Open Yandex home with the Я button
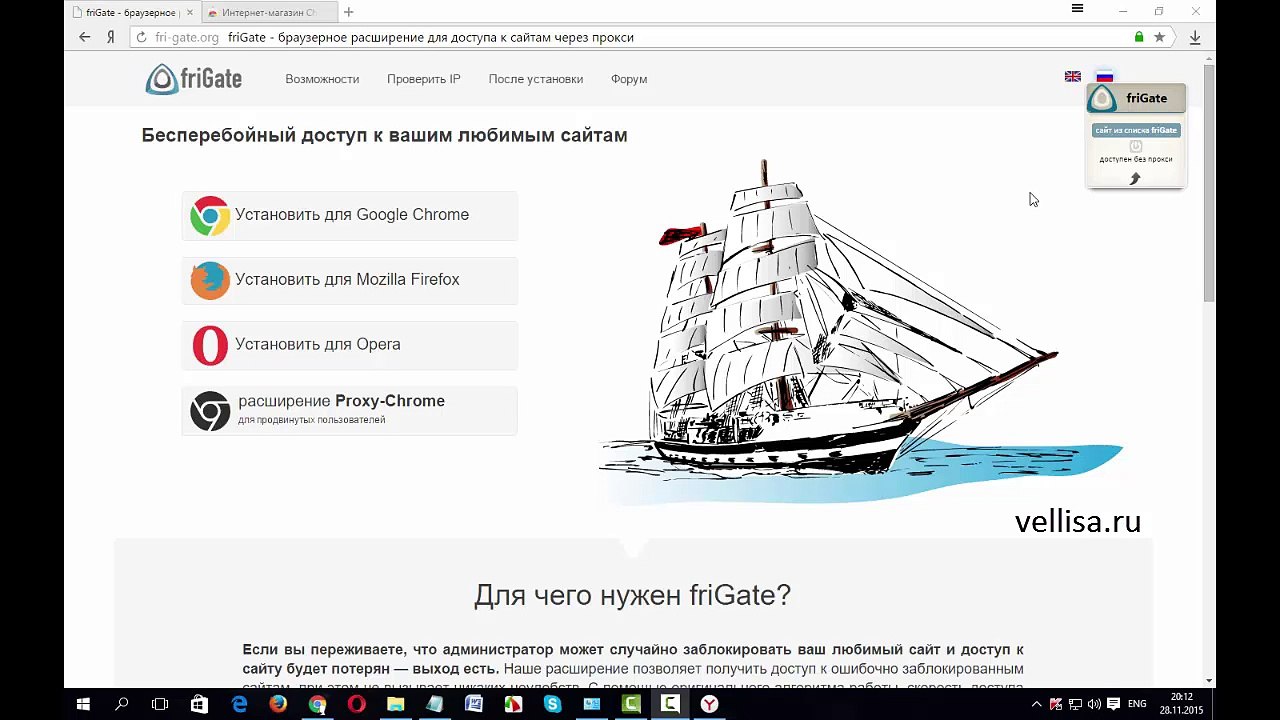Image resolution: width=1280 pixels, height=720 pixels. pyautogui.click(x=111, y=37)
